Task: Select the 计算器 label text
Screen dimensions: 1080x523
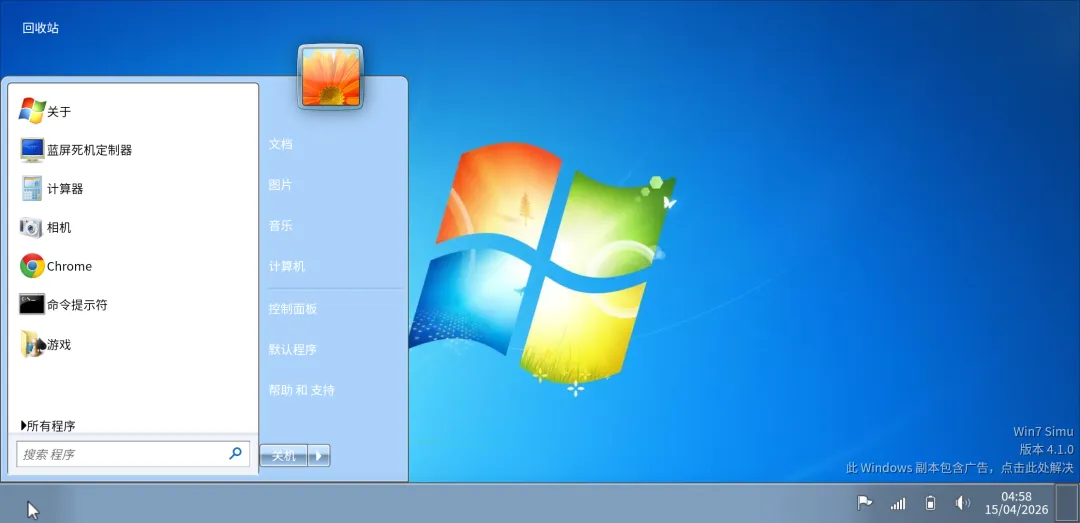Action: click(65, 188)
